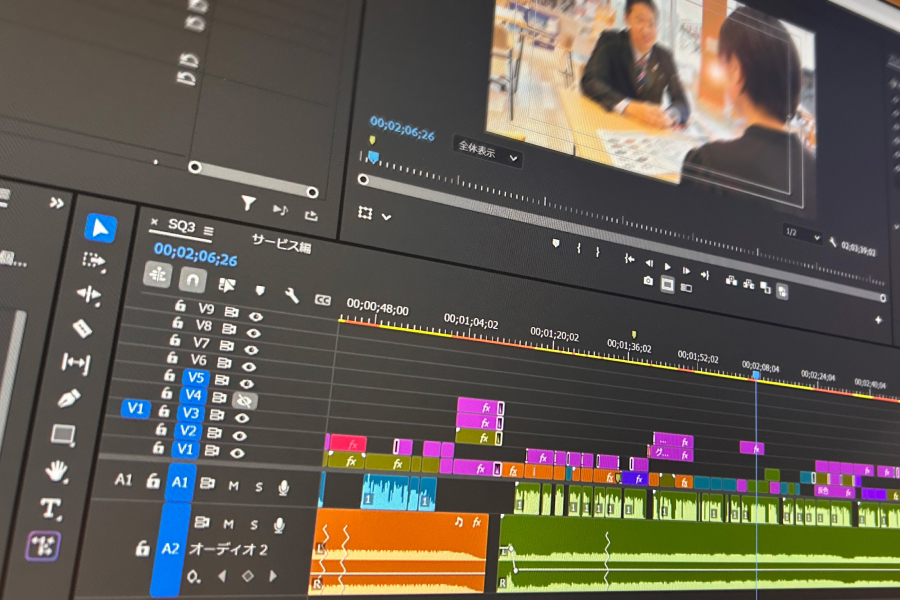The width and height of the screenshot is (900, 600).
Task: Export frame with camera icon
Action: coord(648,281)
